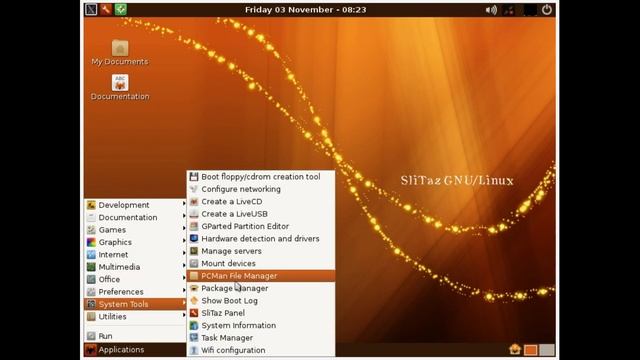Select 'Boot floppy/cdrom creation tool' text
The width and height of the screenshot is (640, 360).
click(261, 177)
